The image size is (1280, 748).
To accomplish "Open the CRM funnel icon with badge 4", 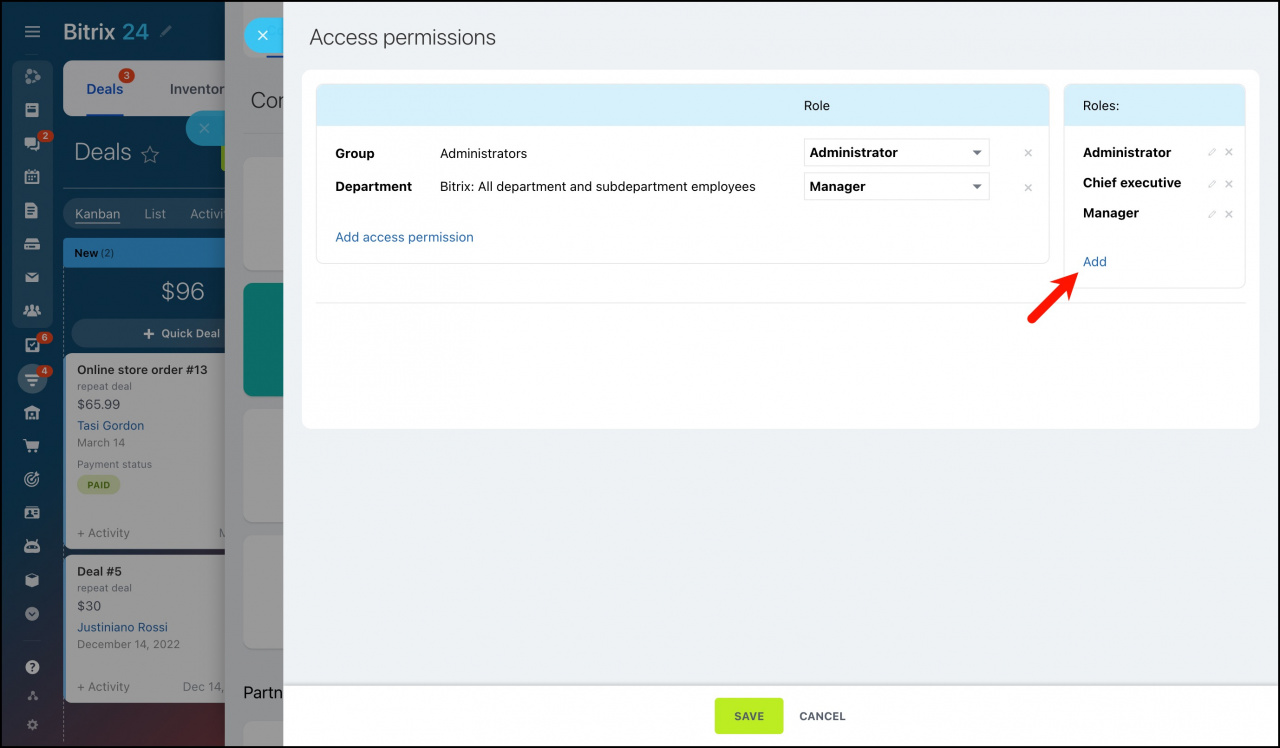I will point(32,379).
